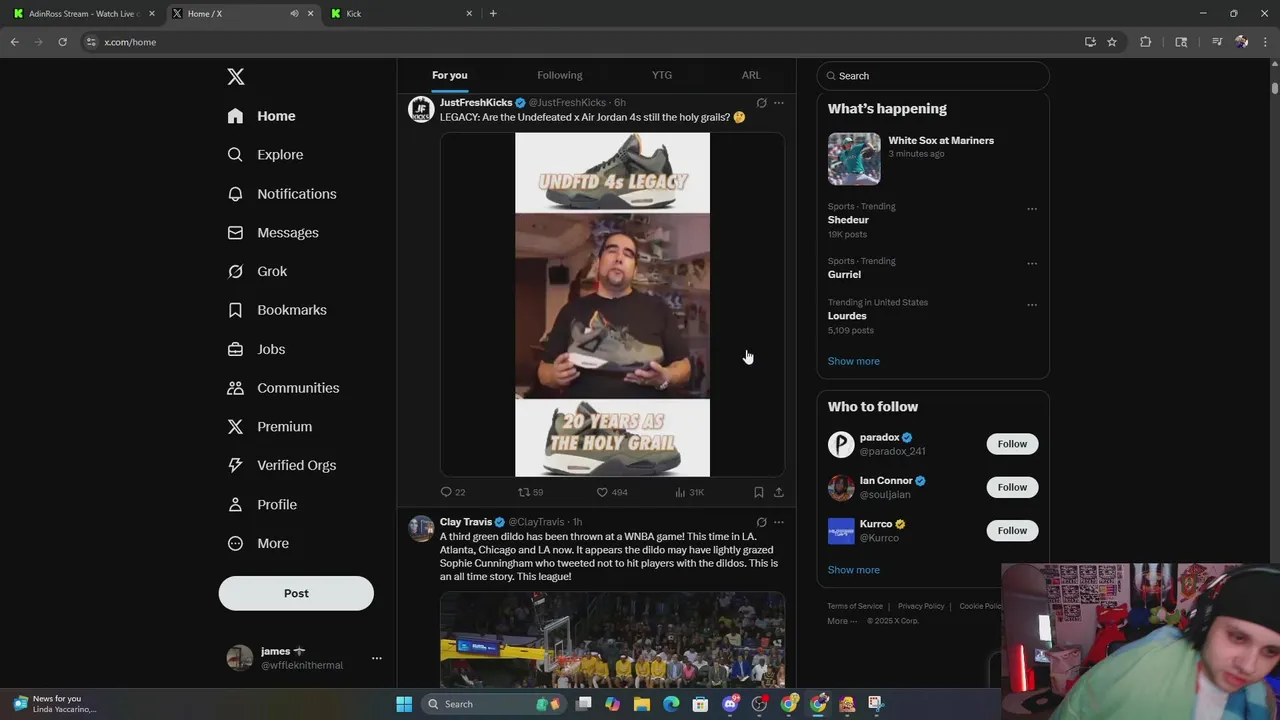Show more under What's happening
Image resolution: width=1280 pixels, height=720 pixels.
click(x=854, y=361)
